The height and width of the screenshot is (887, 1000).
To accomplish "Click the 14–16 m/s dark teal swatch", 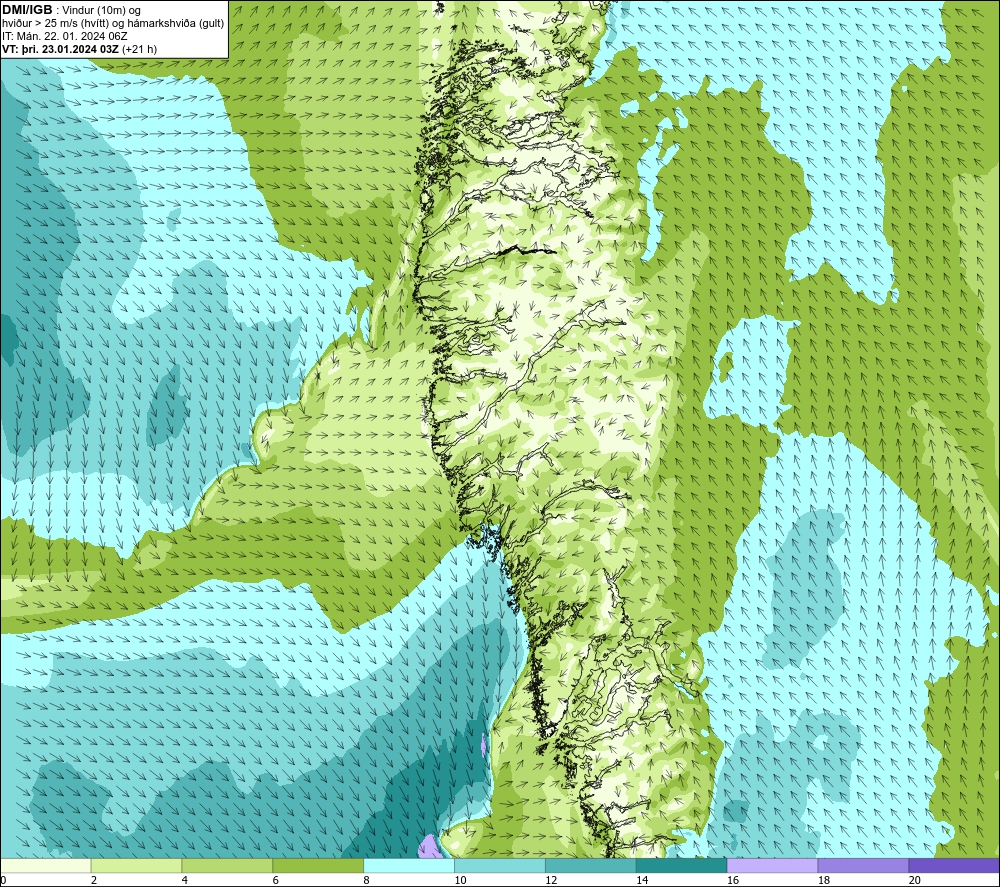I will pos(682,866).
